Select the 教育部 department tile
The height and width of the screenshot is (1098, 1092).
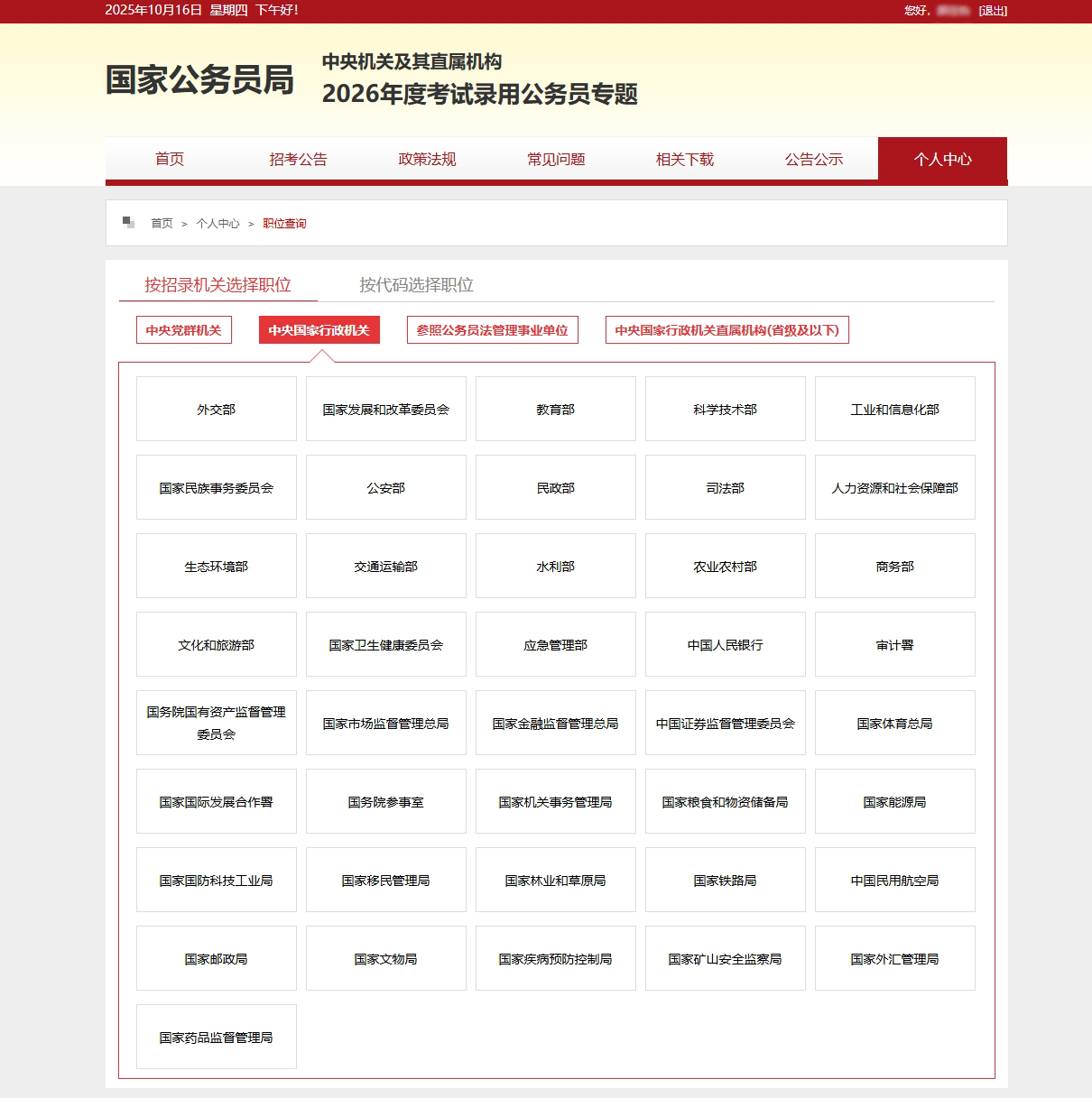[x=555, y=410]
